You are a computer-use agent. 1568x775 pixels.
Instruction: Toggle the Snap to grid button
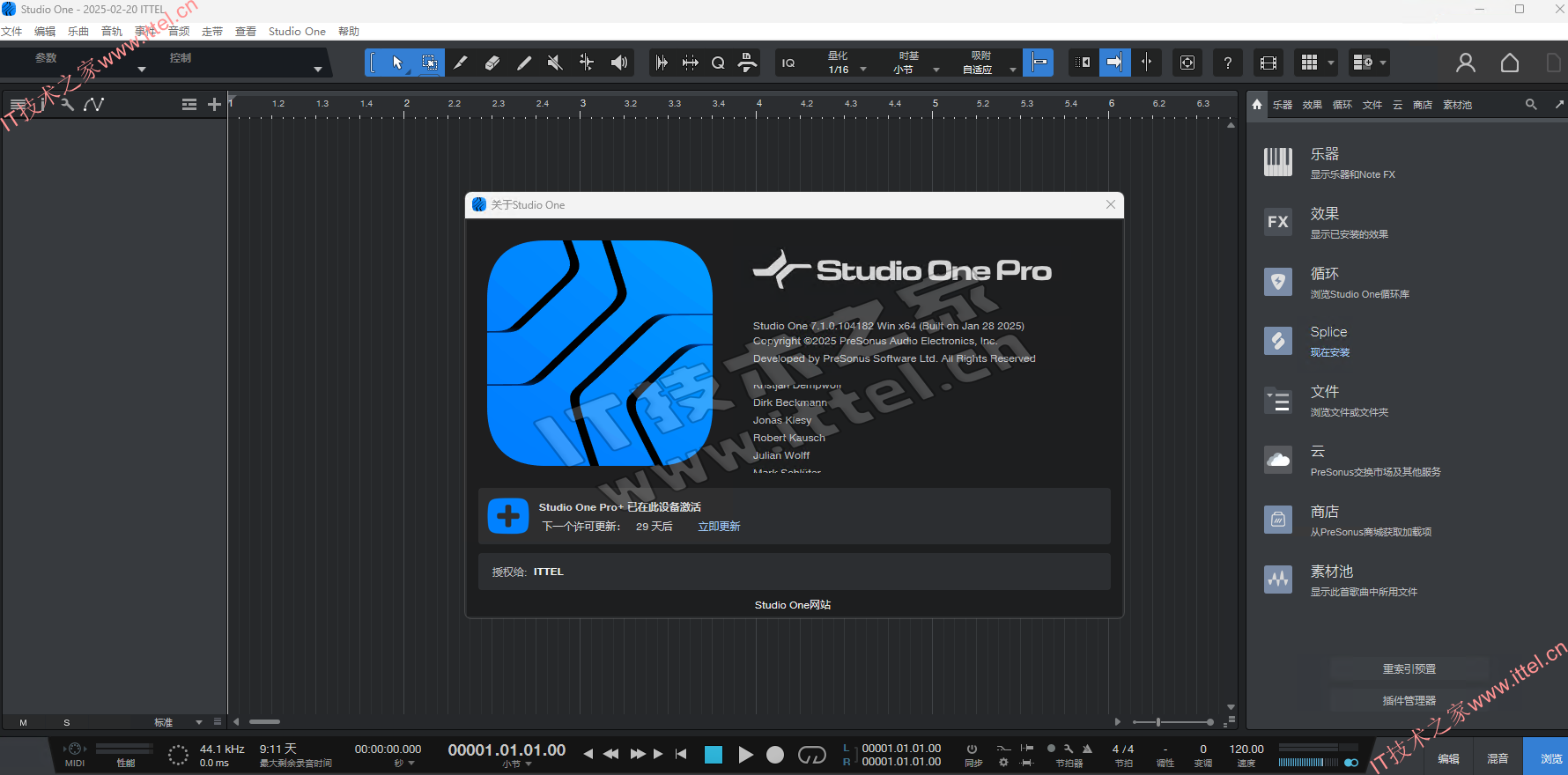(1039, 63)
